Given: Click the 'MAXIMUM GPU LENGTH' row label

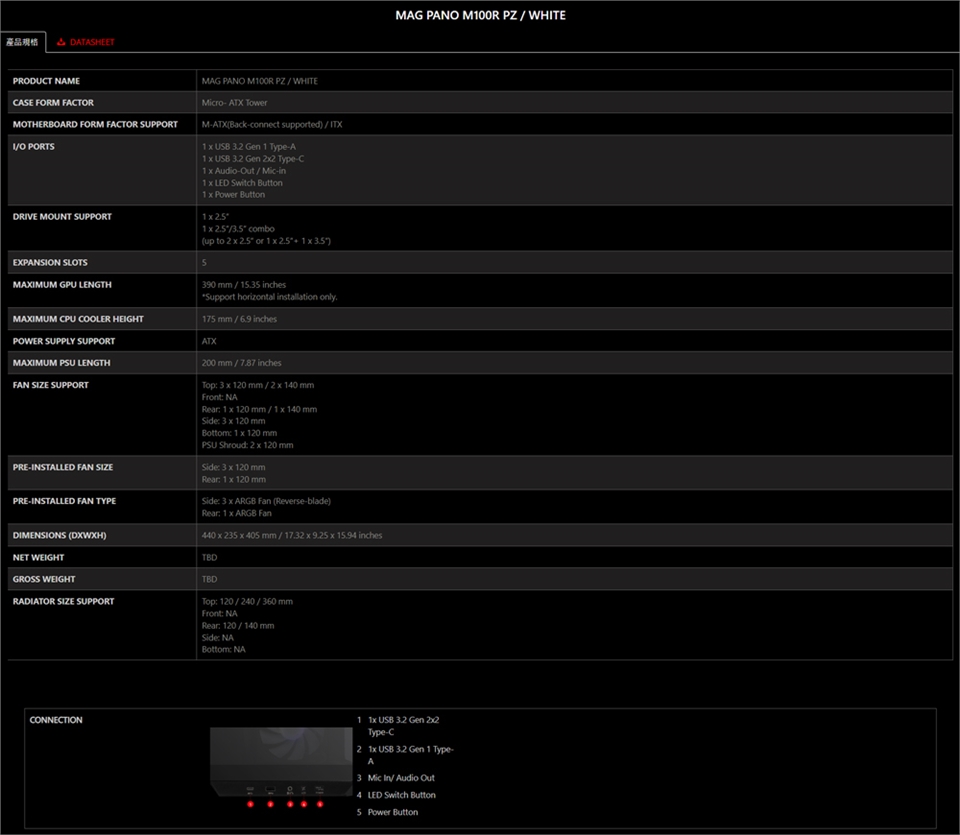Looking at the screenshot, I should pos(62,285).
